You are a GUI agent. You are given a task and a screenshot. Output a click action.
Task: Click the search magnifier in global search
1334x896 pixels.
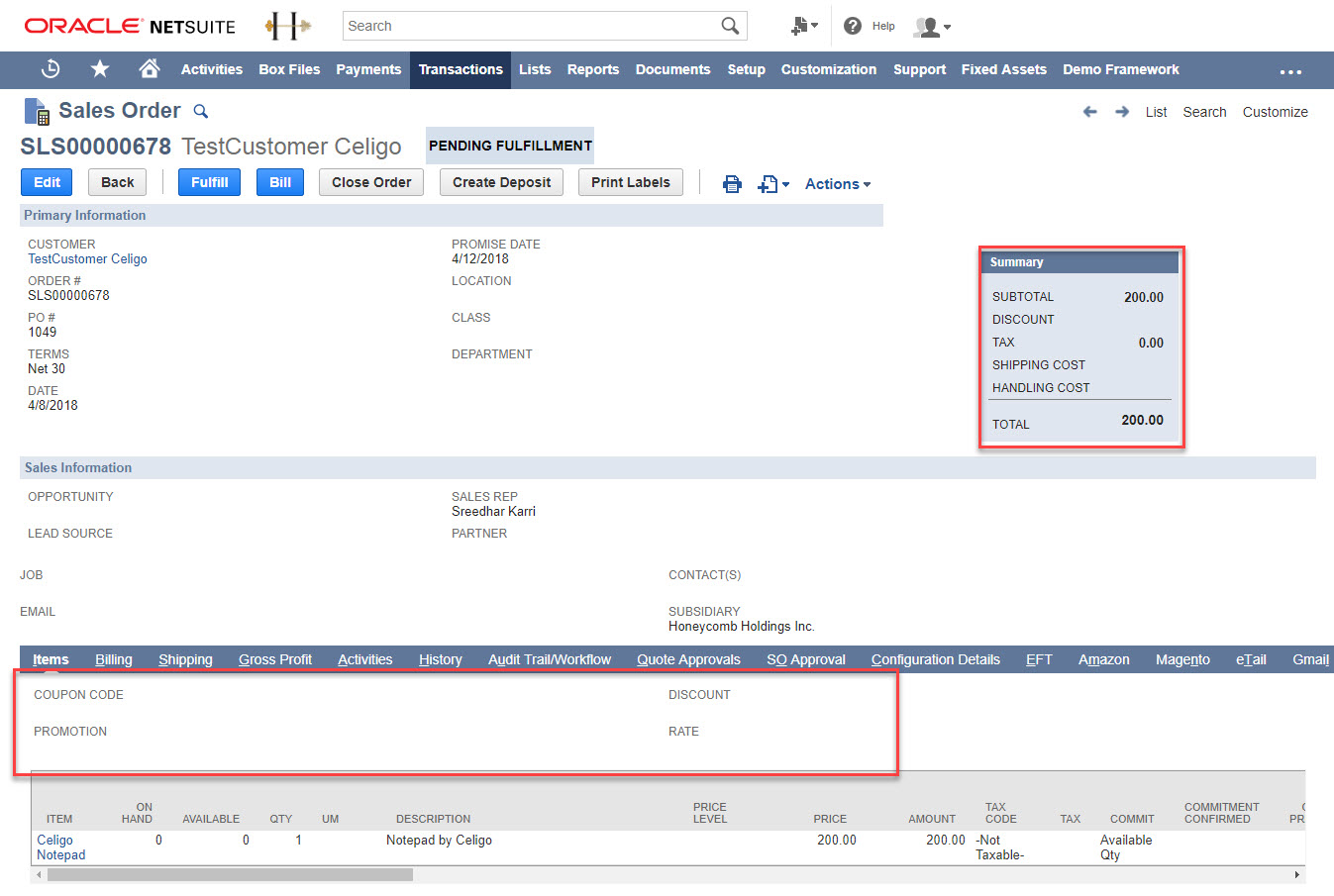pyautogui.click(x=730, y=26)
